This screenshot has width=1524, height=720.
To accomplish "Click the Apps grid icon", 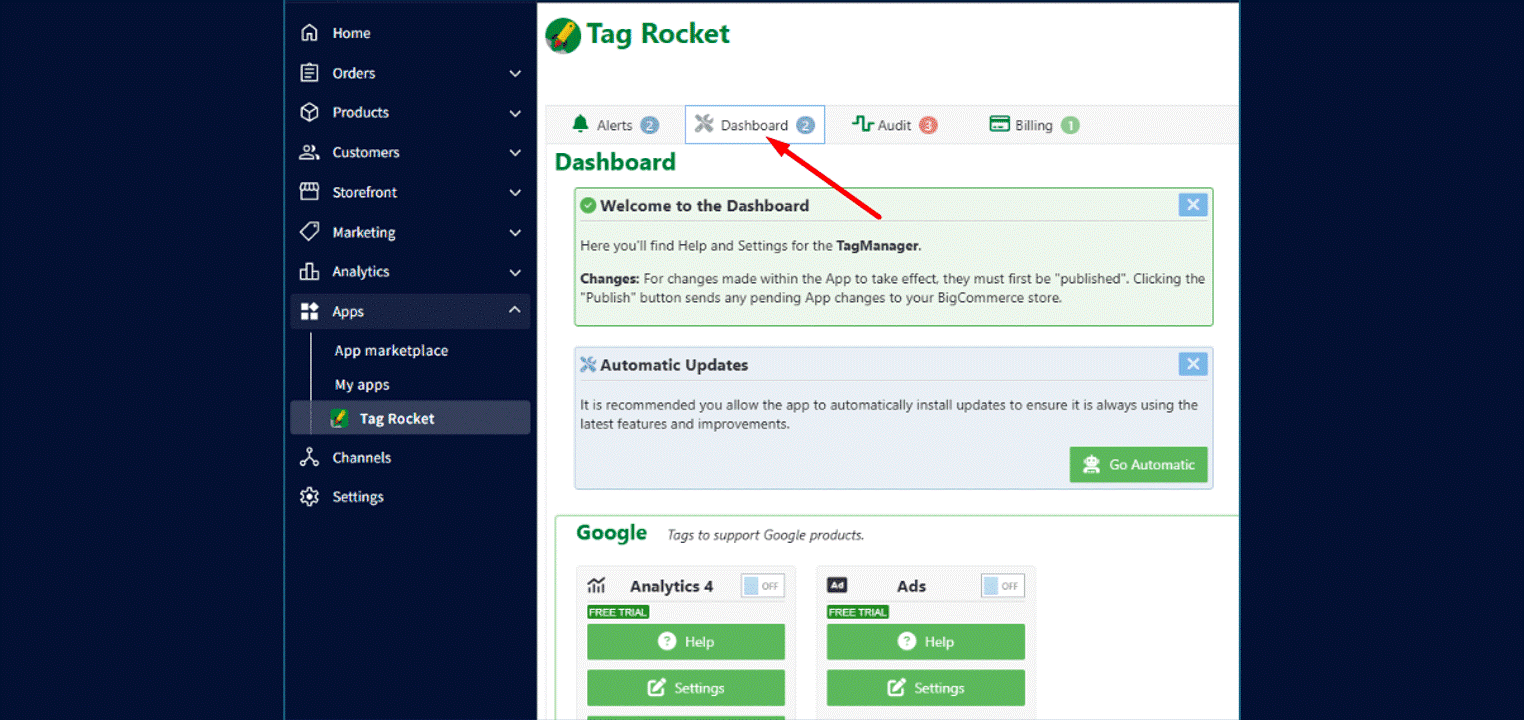I will click(x=310, y=311).
